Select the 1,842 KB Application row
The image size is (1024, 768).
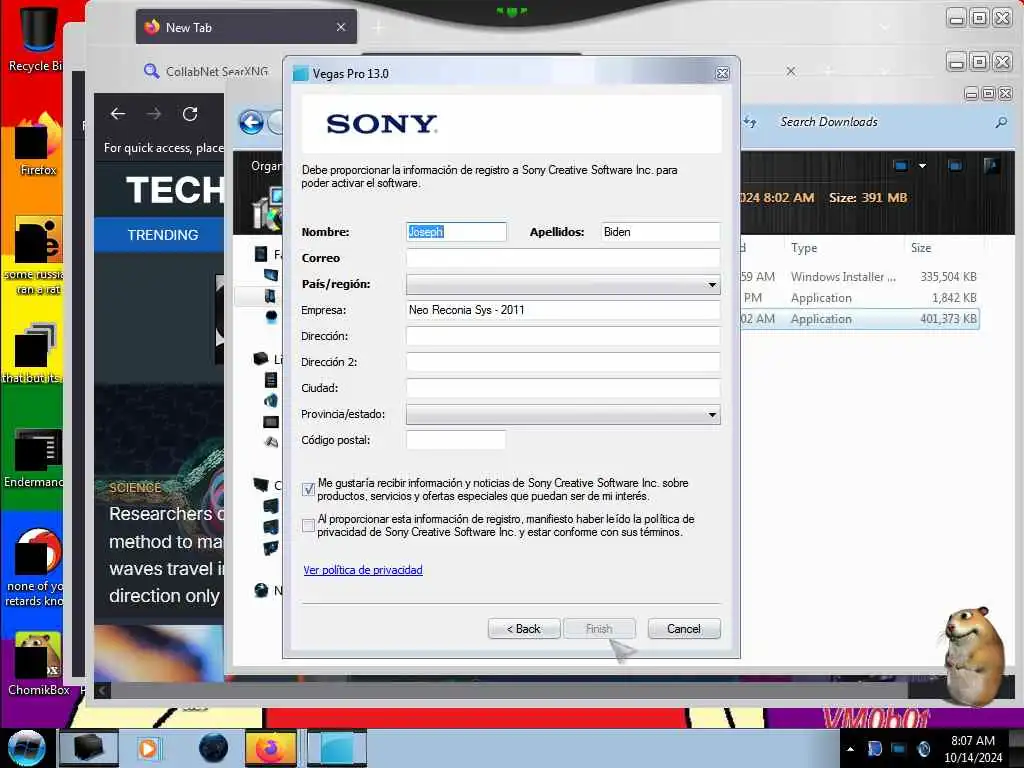click(x=859, y=298)
